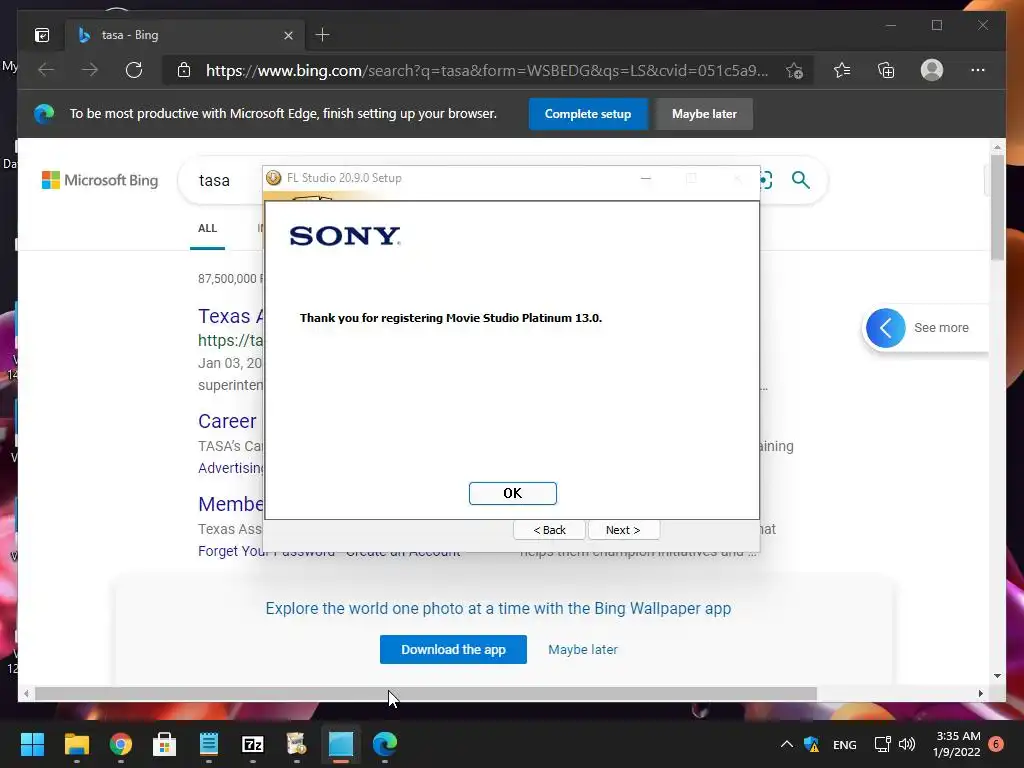
Task: Click the Microsoft Bing logo
Action: click(100, 180)
